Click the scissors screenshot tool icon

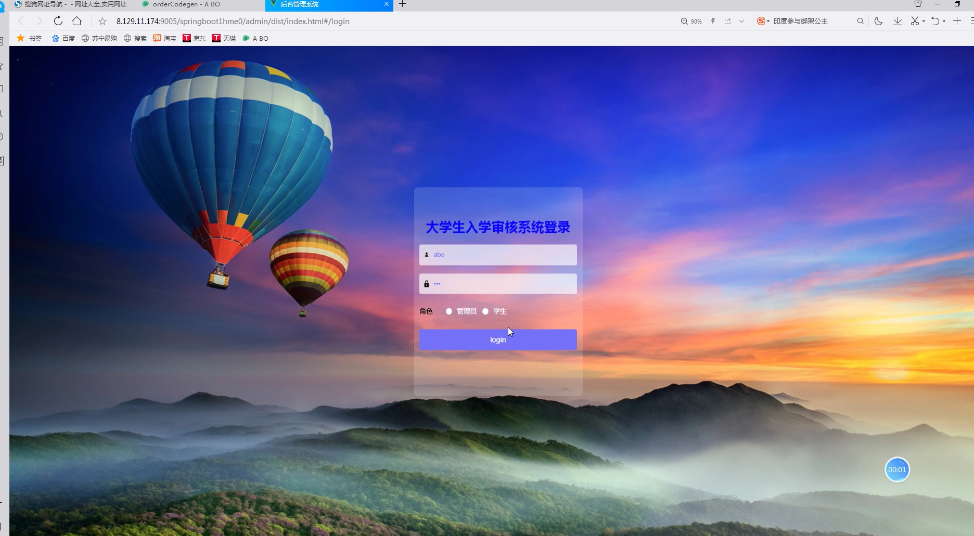pos(914,21)
